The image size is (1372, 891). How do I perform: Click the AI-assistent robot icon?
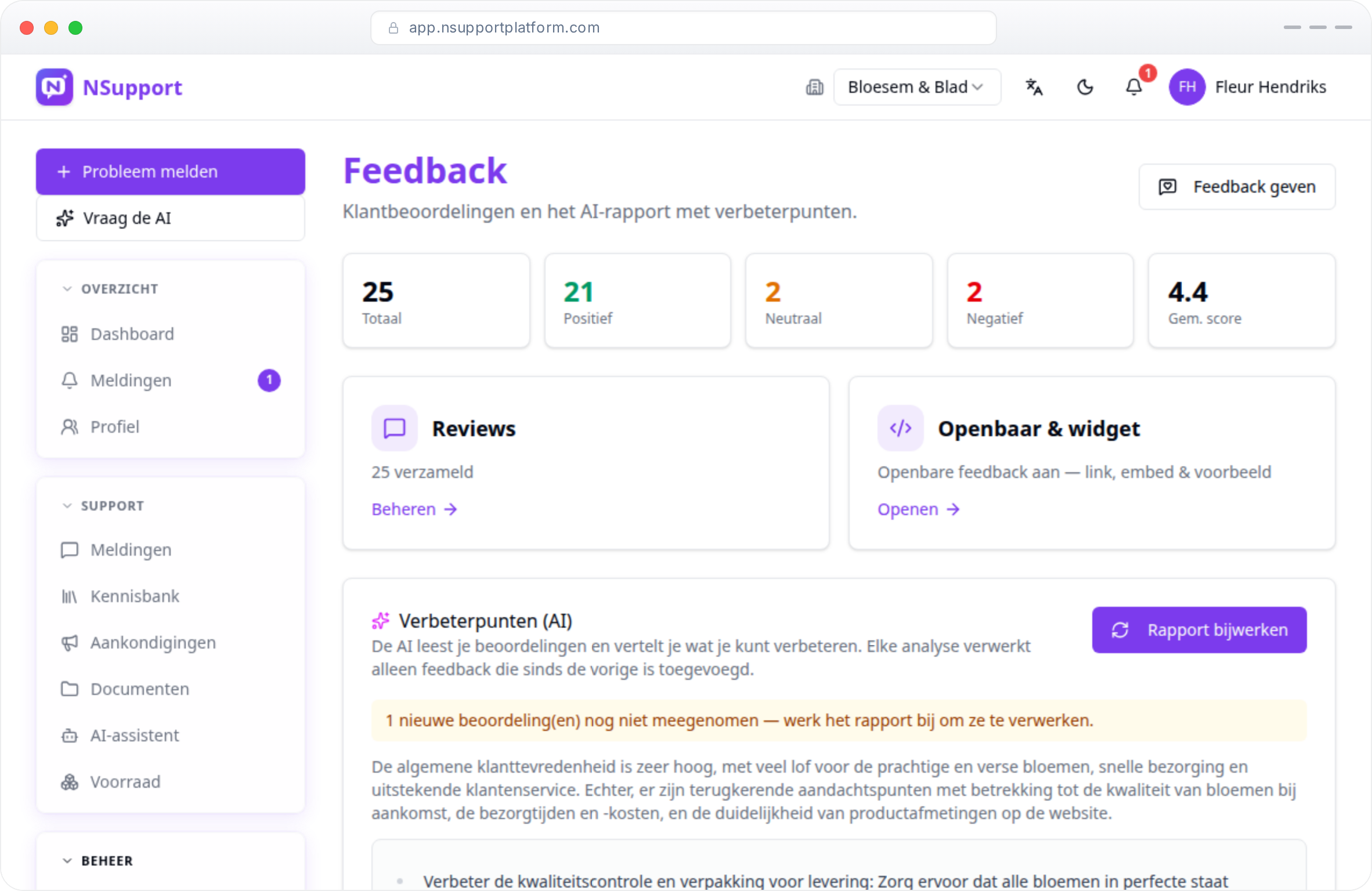click(x=70, y=736)
